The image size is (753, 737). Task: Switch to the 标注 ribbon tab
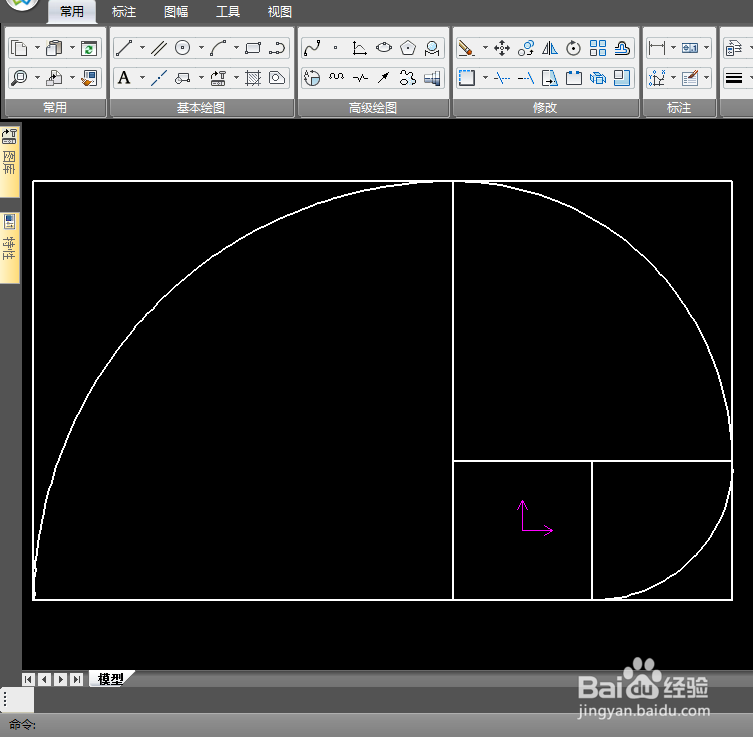point(124,12)
